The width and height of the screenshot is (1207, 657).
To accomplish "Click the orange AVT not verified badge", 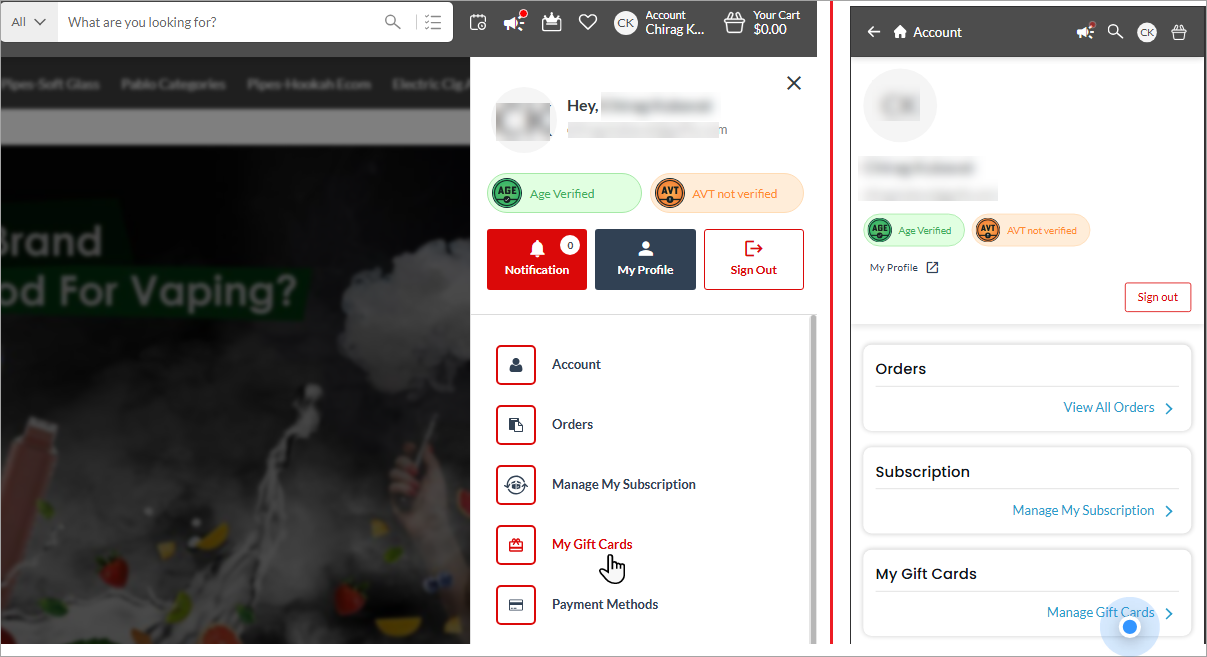I will click(x=727, y=193).
